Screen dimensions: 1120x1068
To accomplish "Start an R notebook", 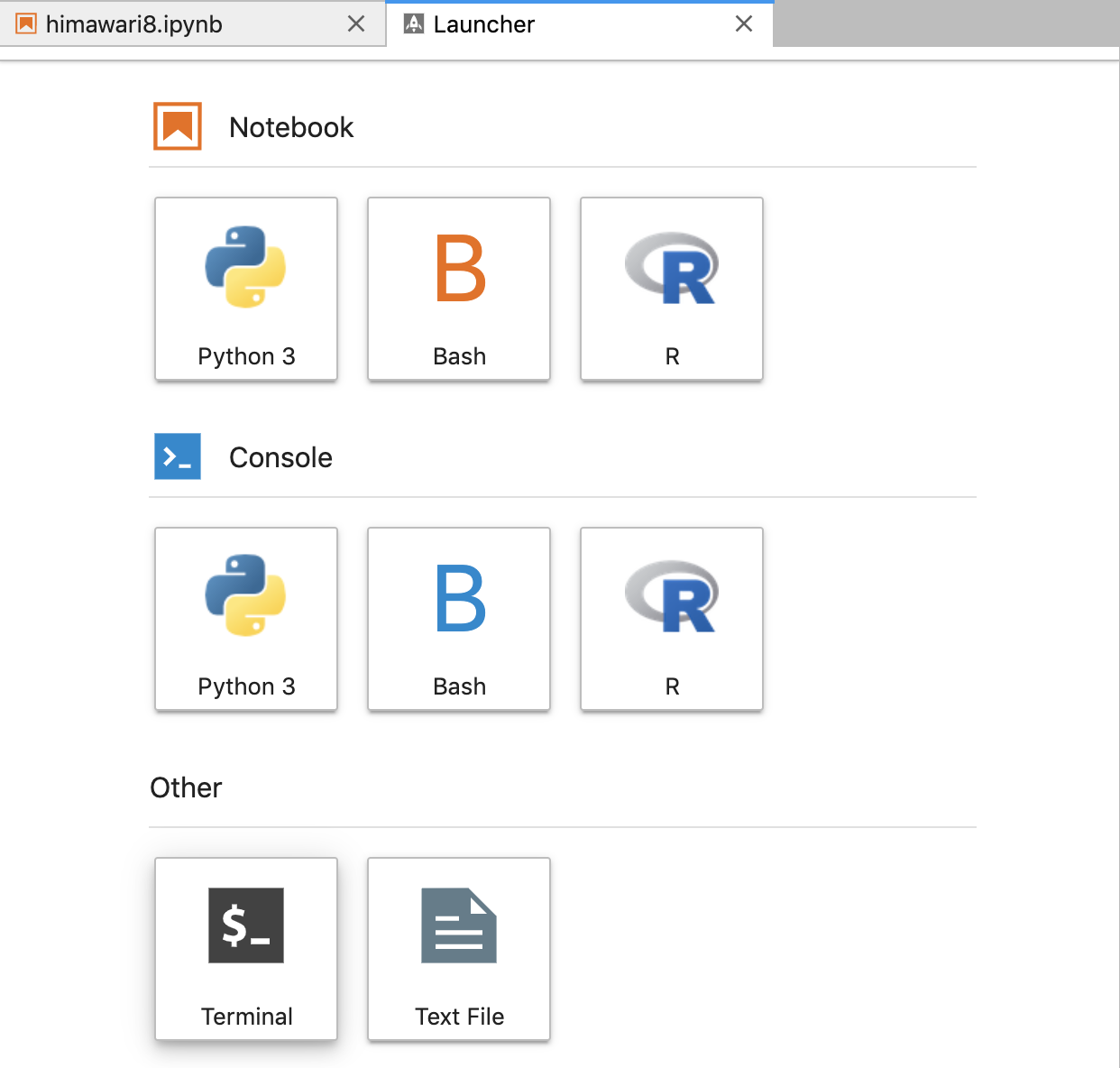I will pos(672,289).
